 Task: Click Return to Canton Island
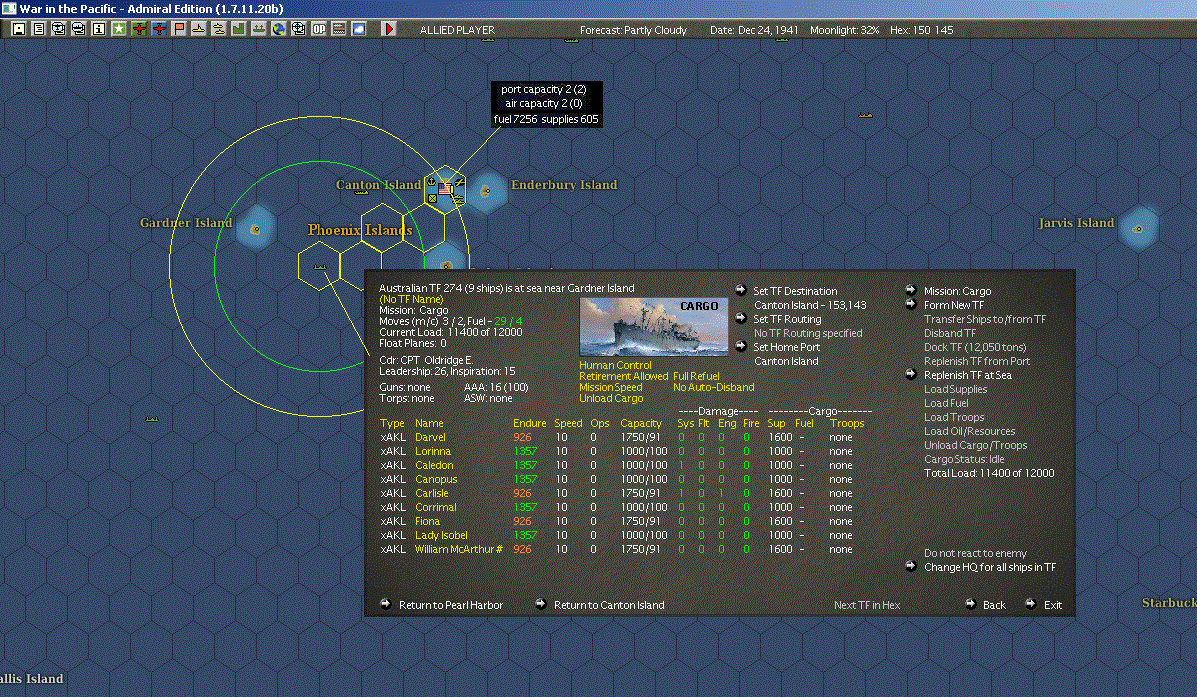(x=609, y=605)
